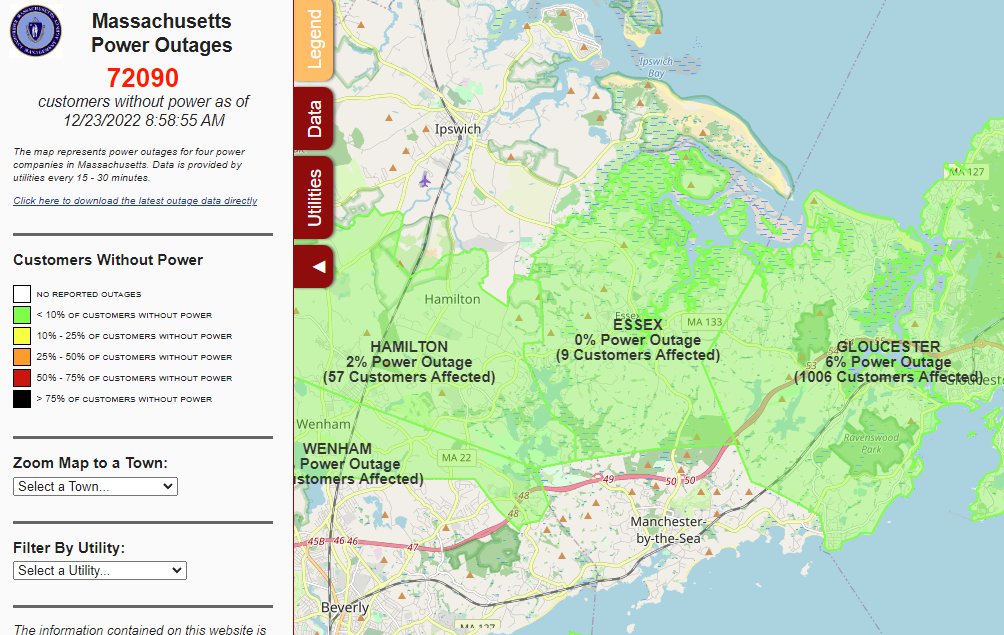This screenshot has height=635, width=1004.
Task: Click the yellow 10%-25% legend swatch
Action: 22,336
